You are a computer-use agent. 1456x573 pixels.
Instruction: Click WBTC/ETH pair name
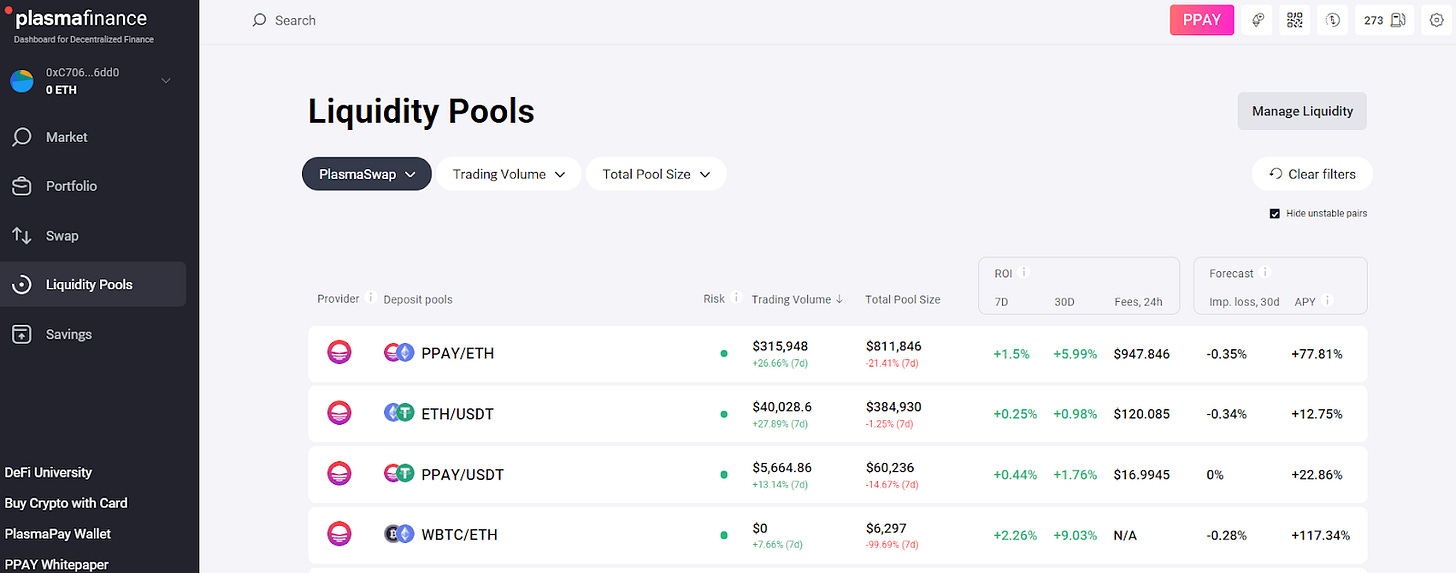click(459, 535)
